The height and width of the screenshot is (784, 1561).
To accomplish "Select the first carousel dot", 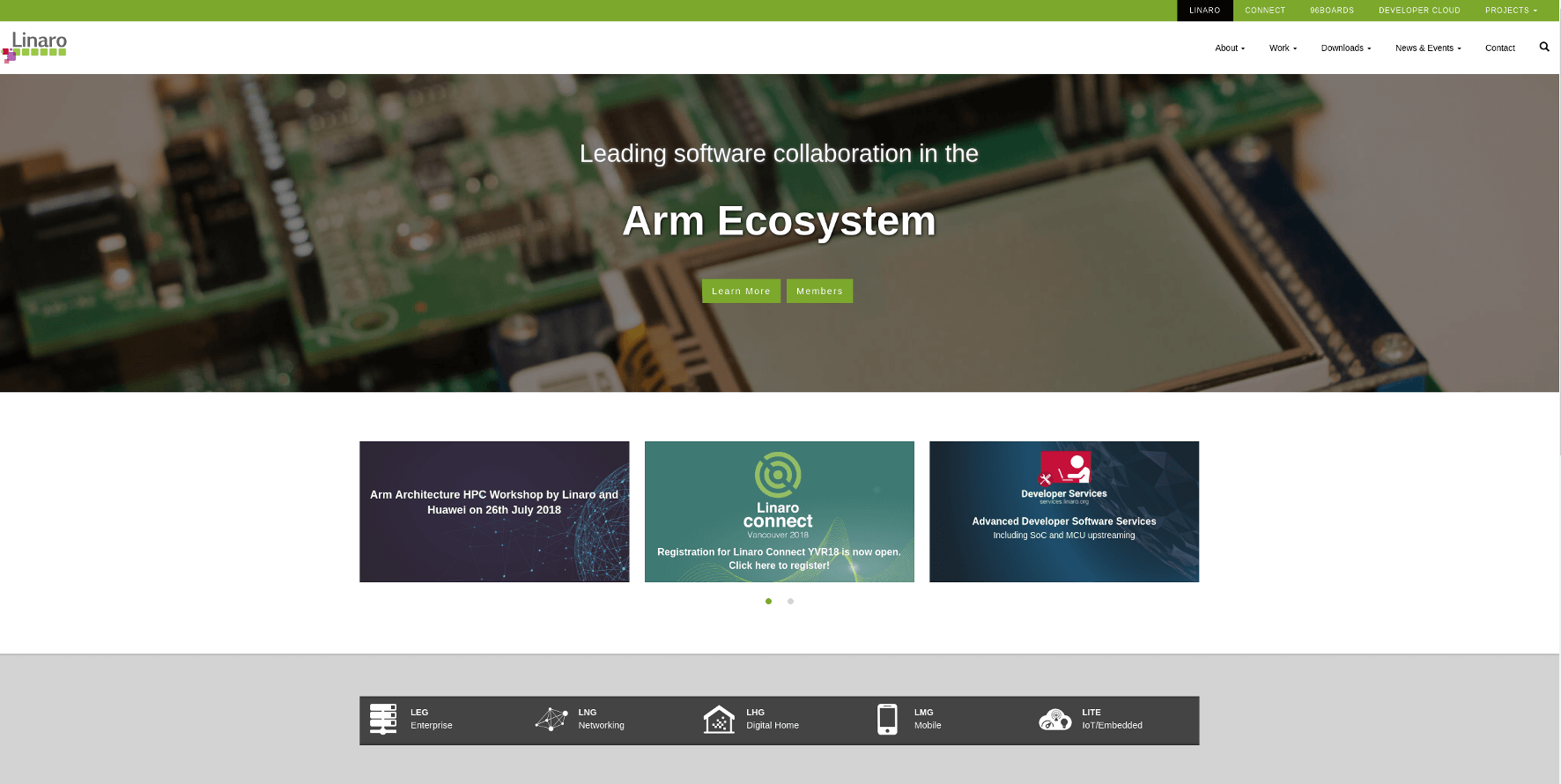I will [x=768, y=601].
